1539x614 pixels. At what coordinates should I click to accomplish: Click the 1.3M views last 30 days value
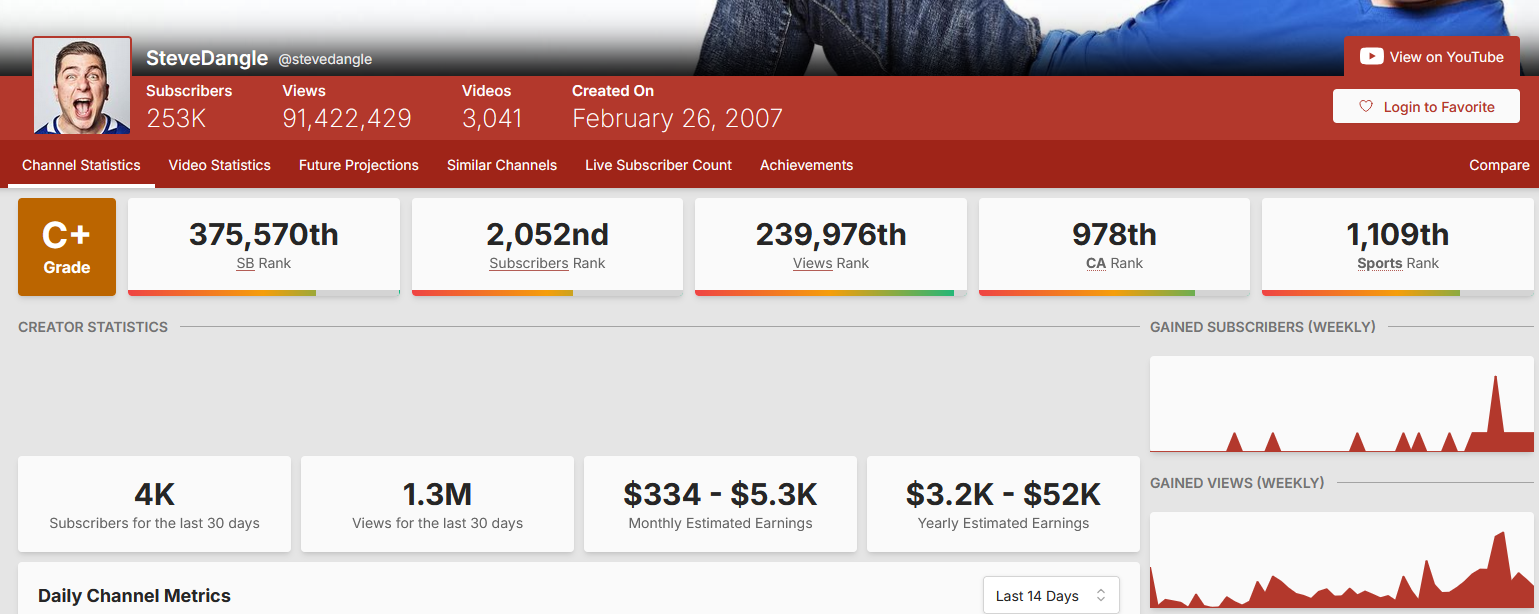(x=438, y=494)
